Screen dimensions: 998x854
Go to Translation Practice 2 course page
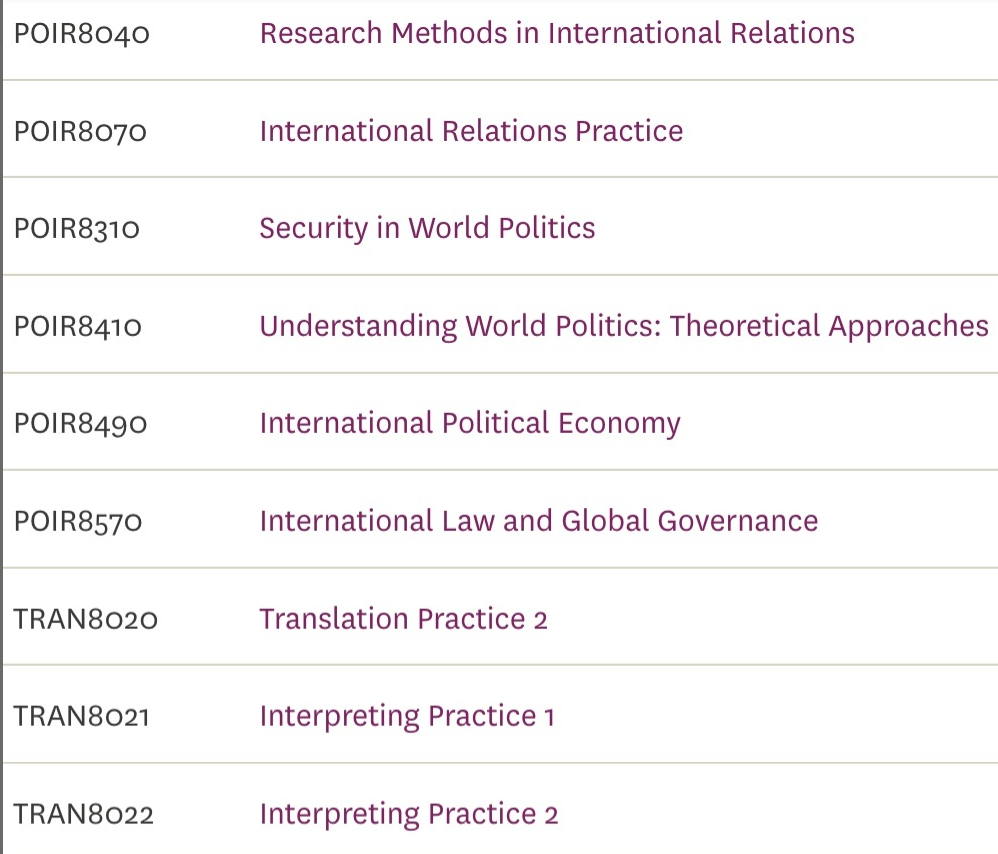pos(403,619)
